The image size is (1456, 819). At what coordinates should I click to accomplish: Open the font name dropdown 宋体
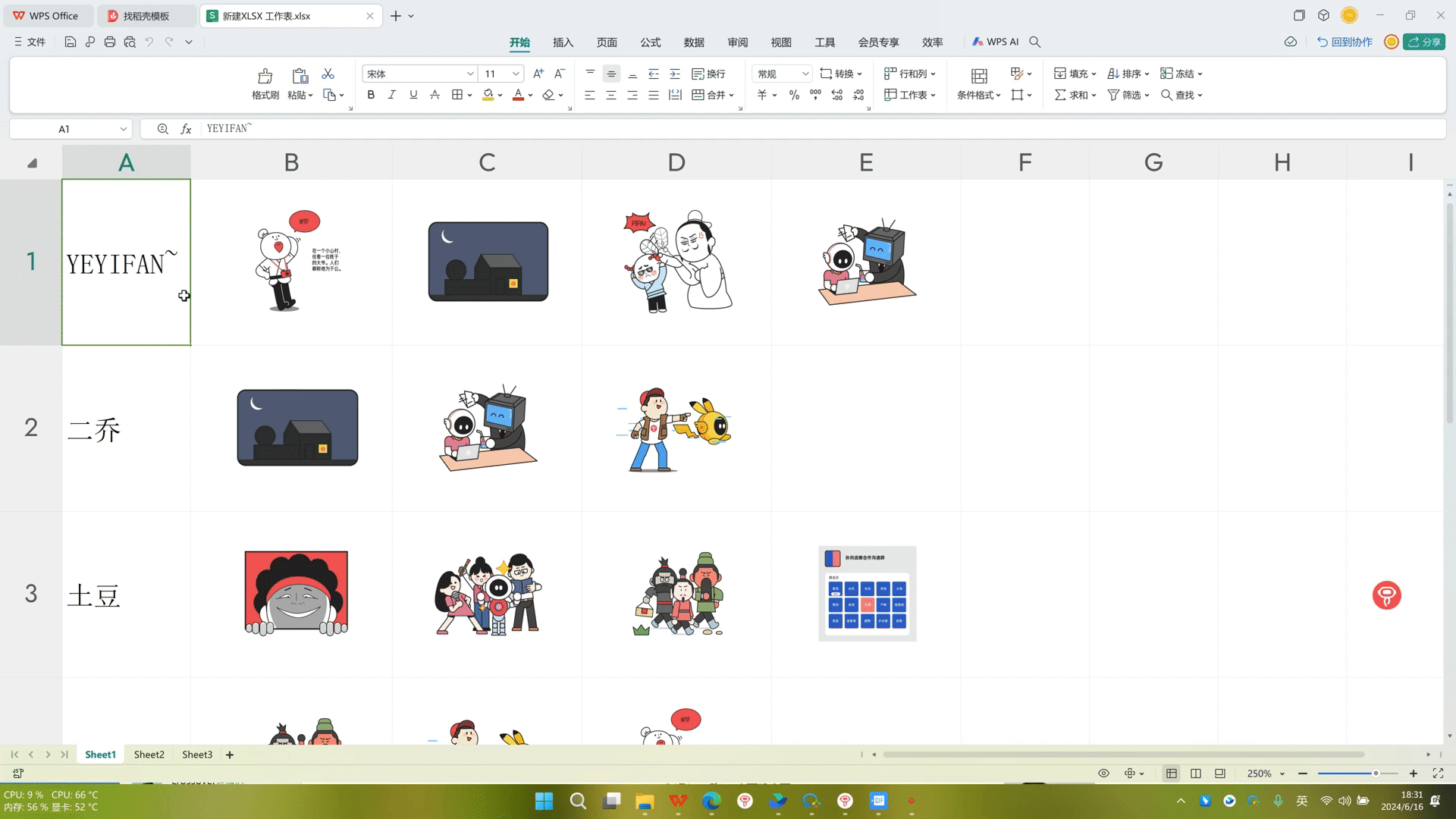pyautogui.click(x=470, y=74)
